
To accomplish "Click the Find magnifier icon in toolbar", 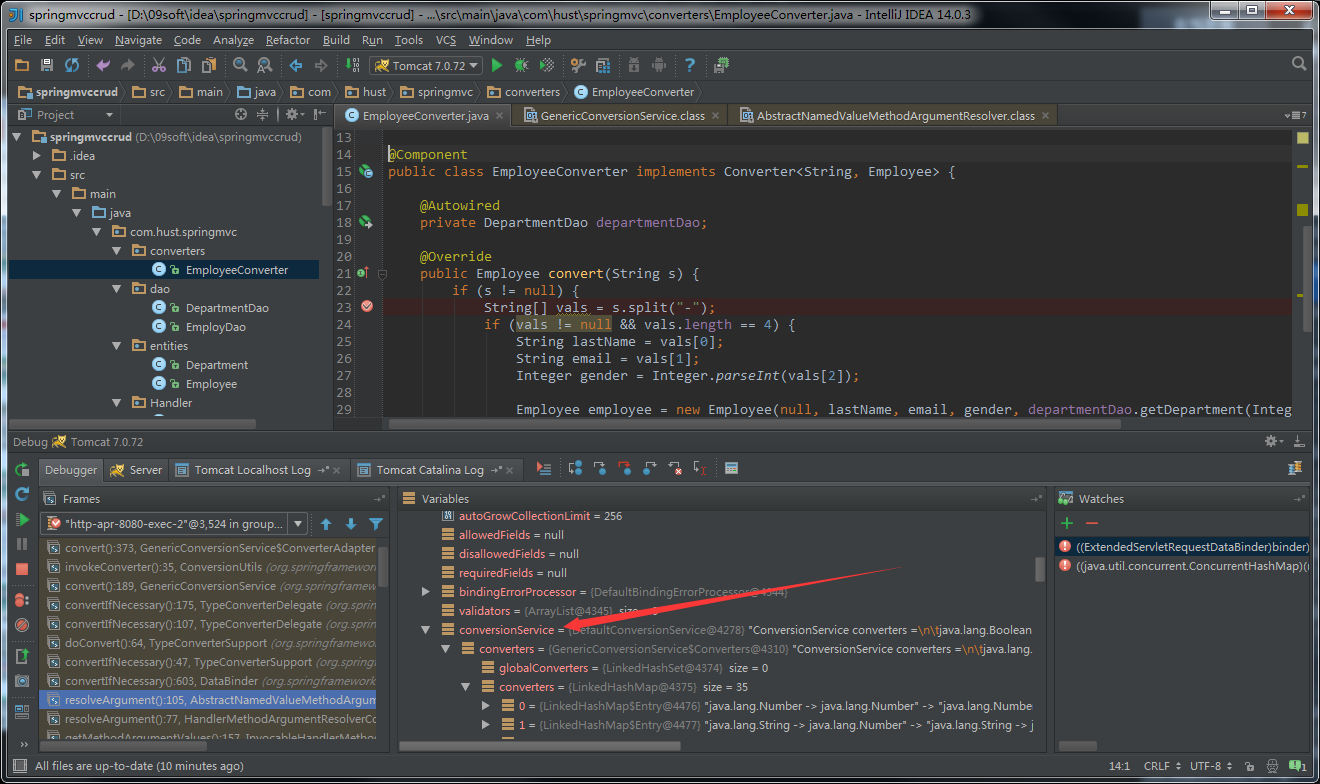I will (x=240, y=65).
